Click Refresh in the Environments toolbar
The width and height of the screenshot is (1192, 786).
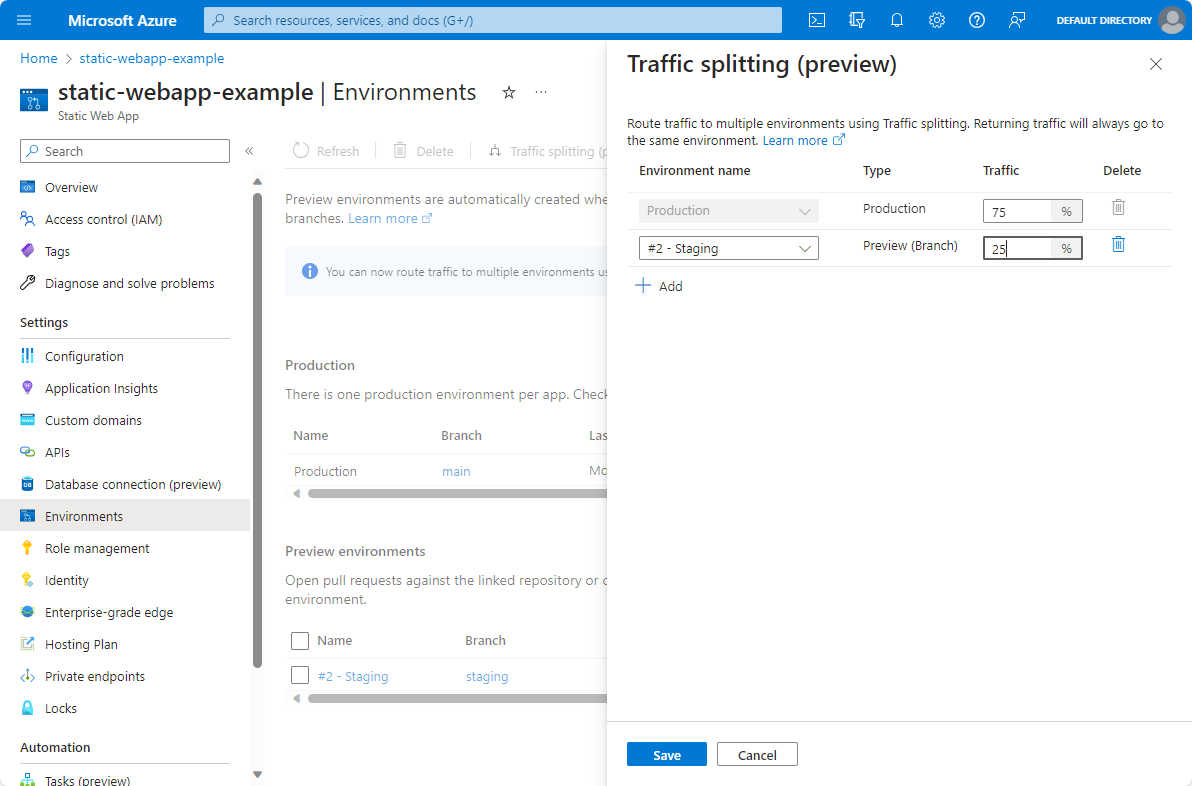[326, 151]
